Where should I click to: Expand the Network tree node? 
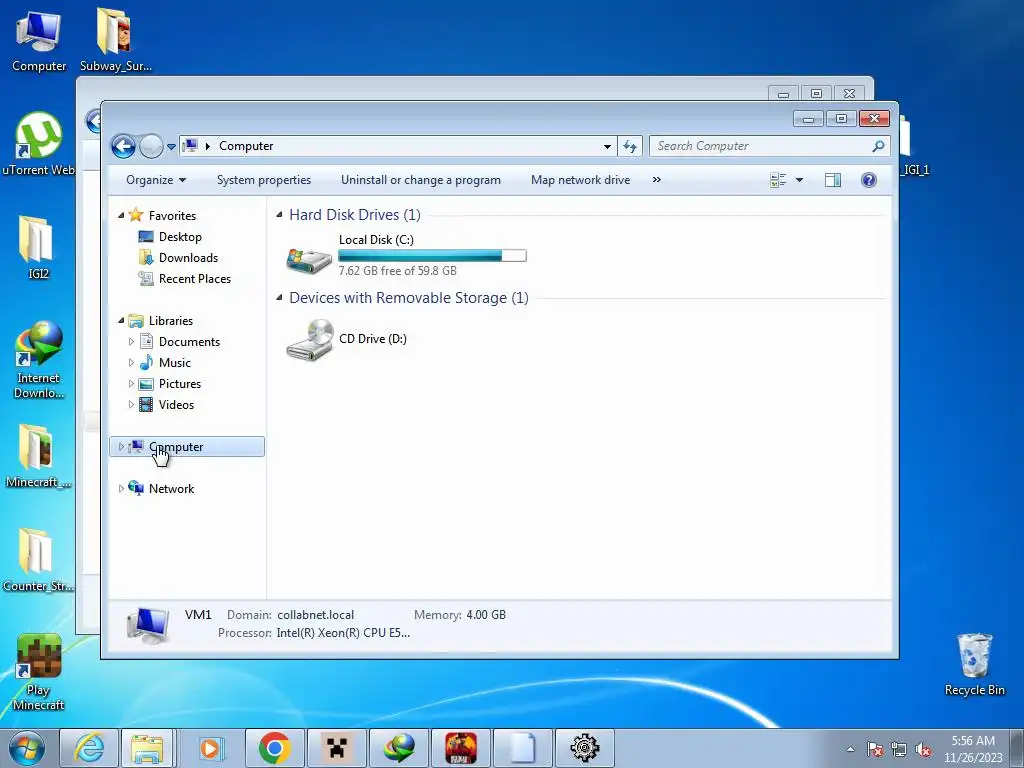[121, 488]
